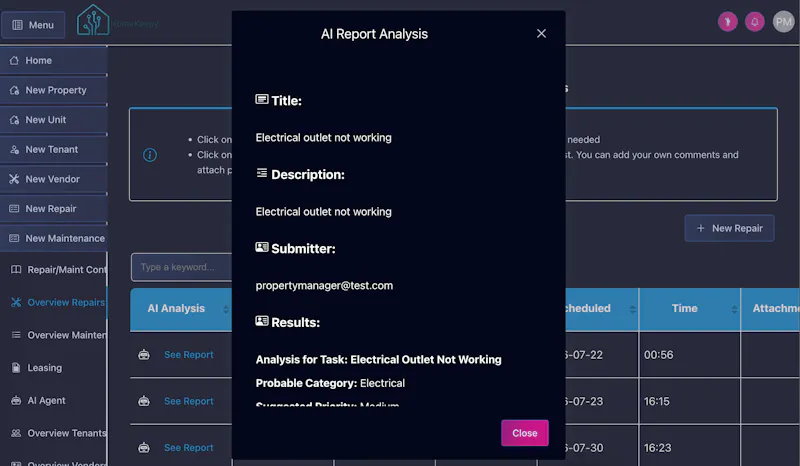Click the Description icon in dialog
The height and width of the screenshot is (466, 800).
pyautogui.click(x=262, y=173)
